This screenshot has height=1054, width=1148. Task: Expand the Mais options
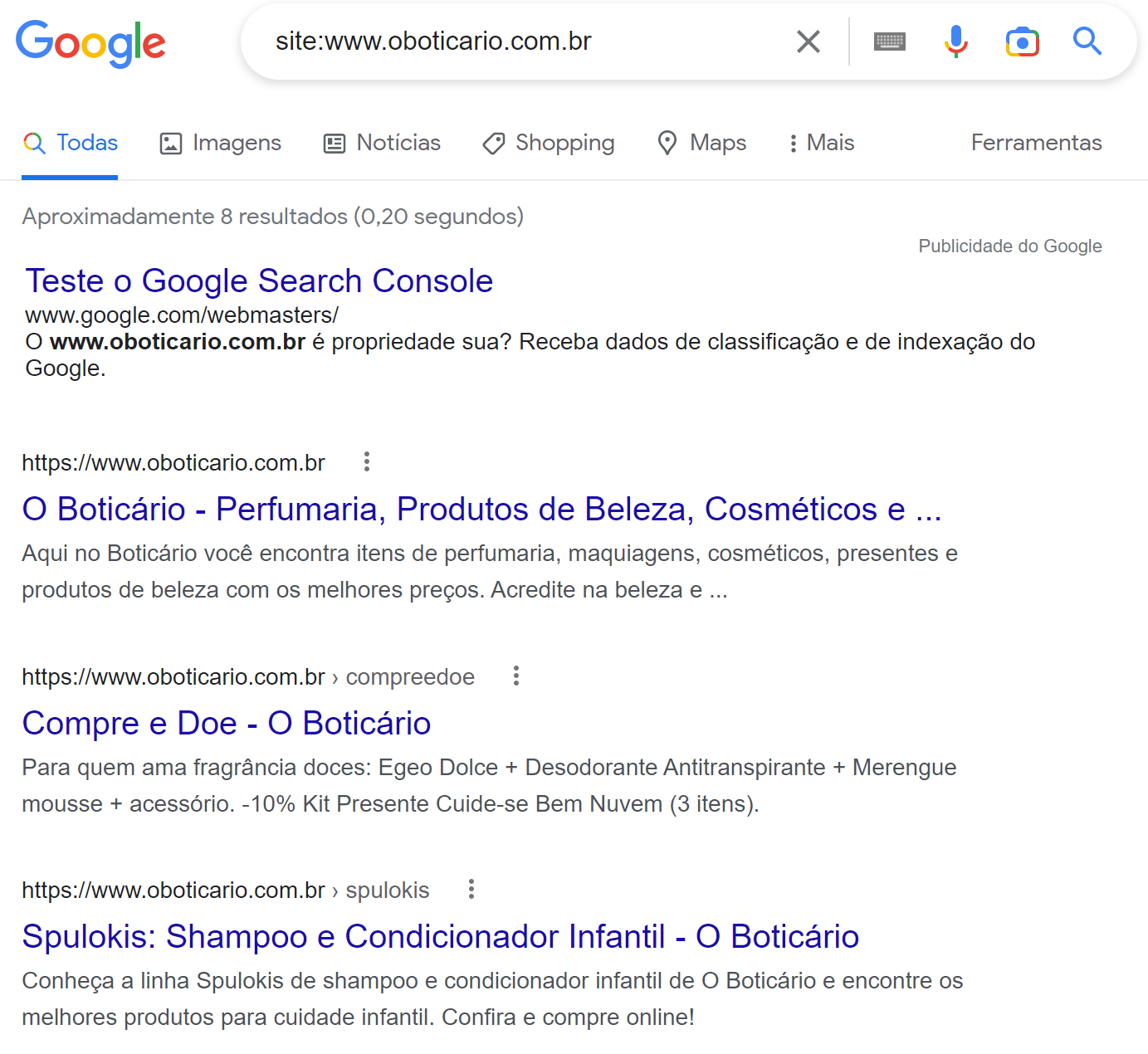pyautogui.click(x=820, y=143)
